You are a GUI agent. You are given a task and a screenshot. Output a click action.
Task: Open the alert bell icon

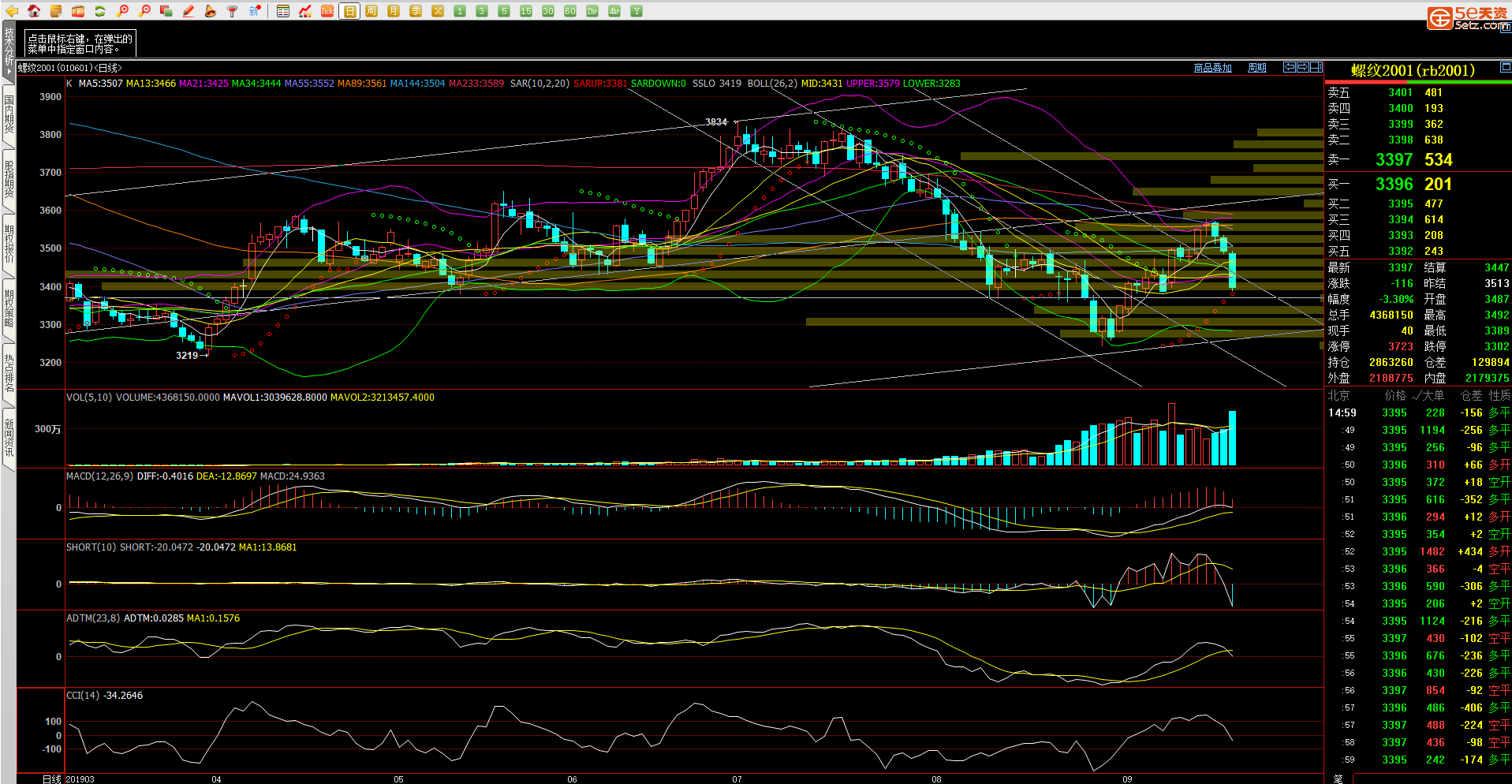pyautogui.click(x=211, y=11)
